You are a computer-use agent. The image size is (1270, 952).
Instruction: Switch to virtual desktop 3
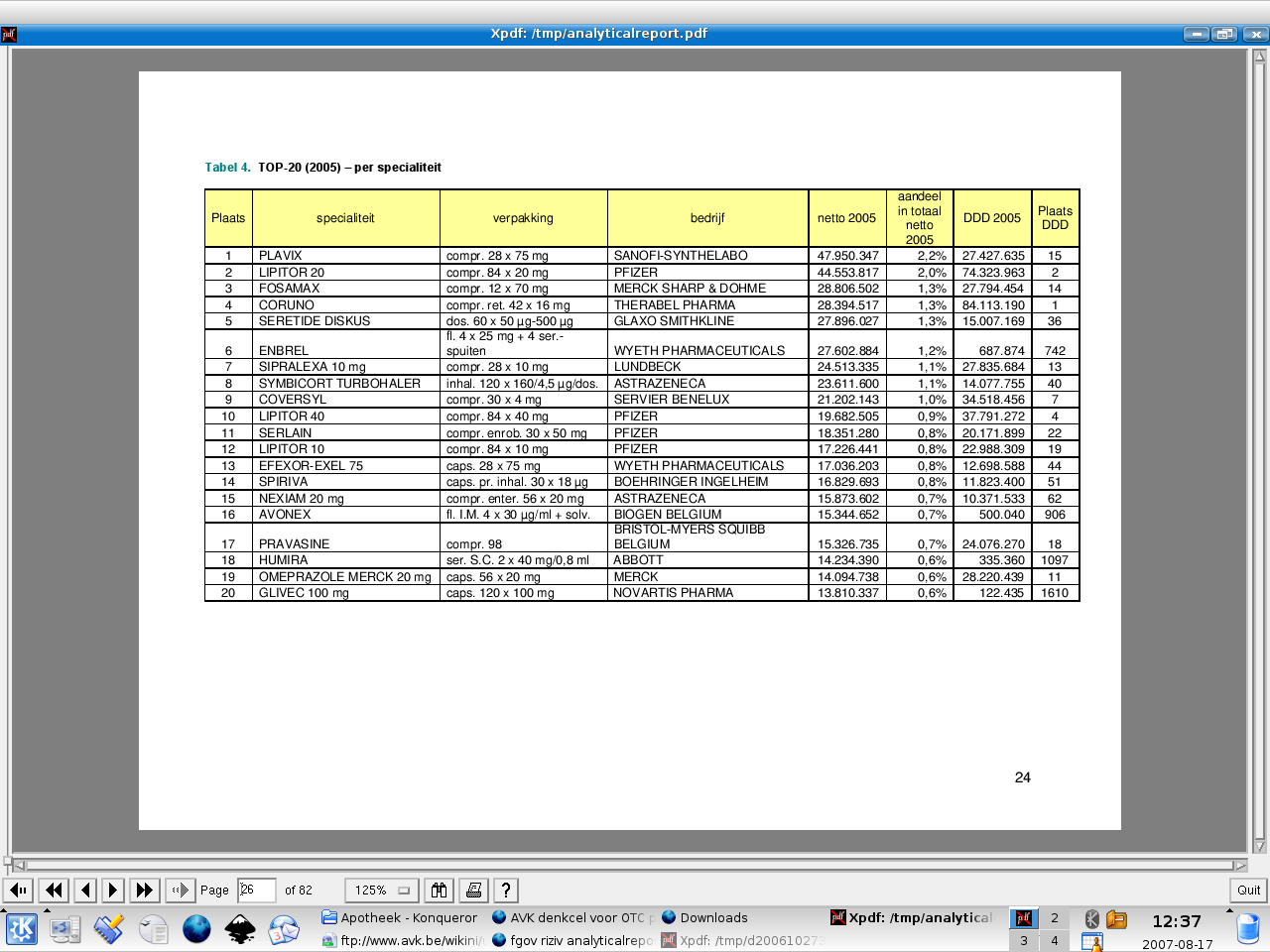pos(1024,940)
